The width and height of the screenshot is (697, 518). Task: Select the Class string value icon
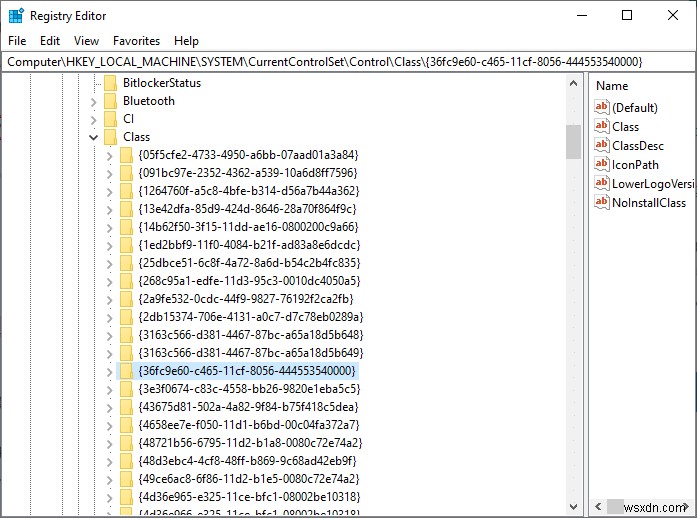(x=601, y=126)
